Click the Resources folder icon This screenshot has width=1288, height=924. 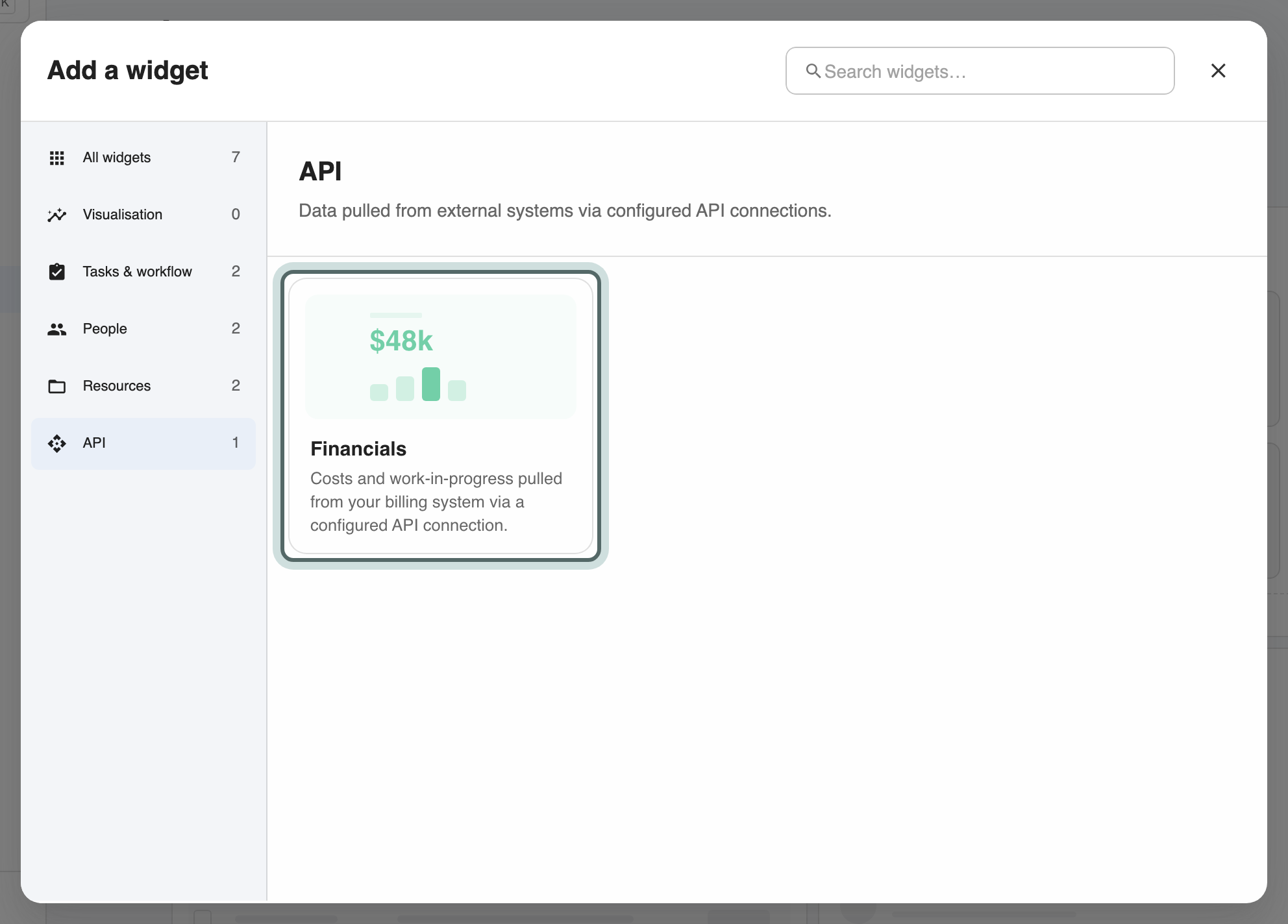tap(57, 386)
